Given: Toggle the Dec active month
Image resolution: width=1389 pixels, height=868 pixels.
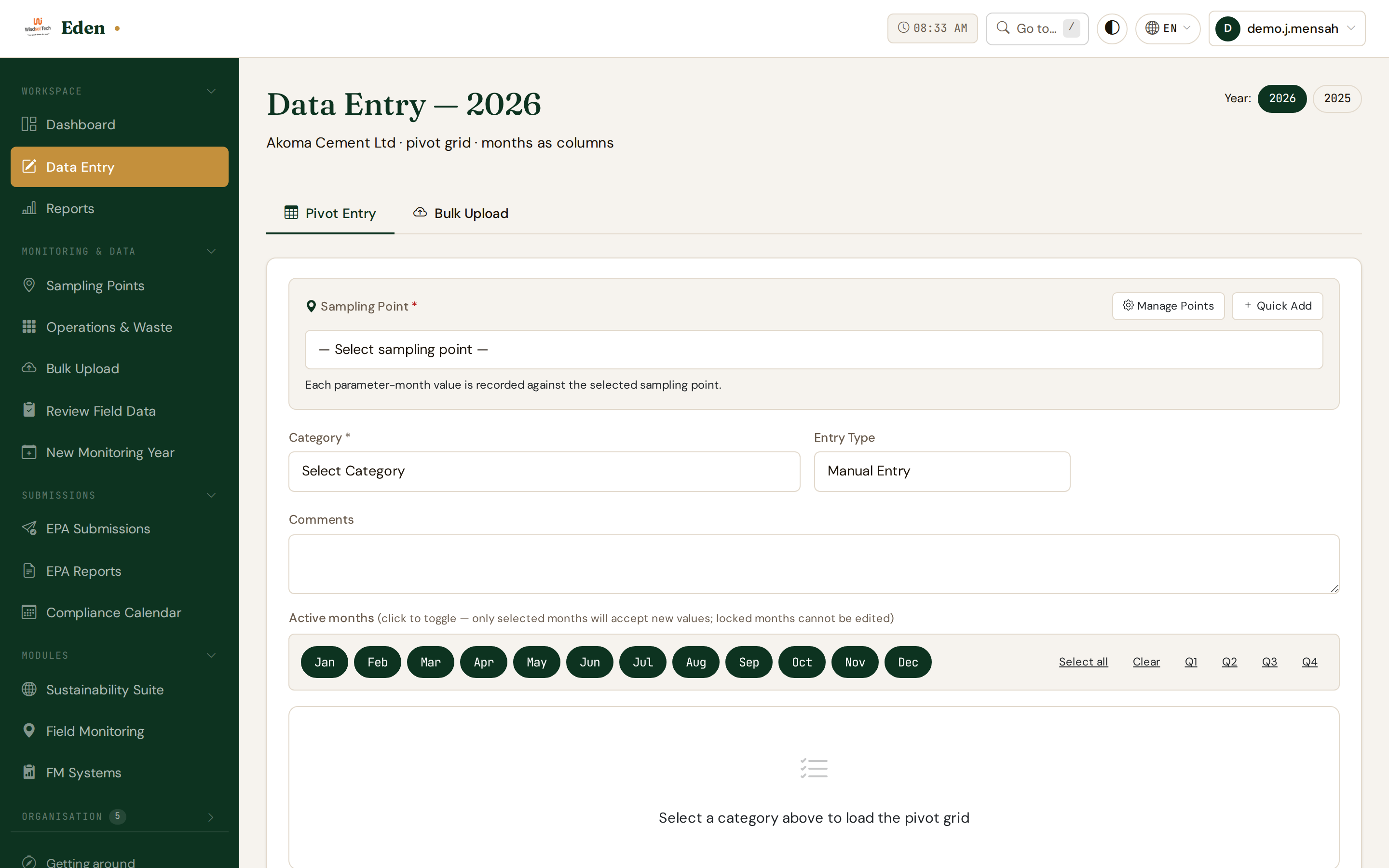Looking at the screenshot, I should point(908,662).
